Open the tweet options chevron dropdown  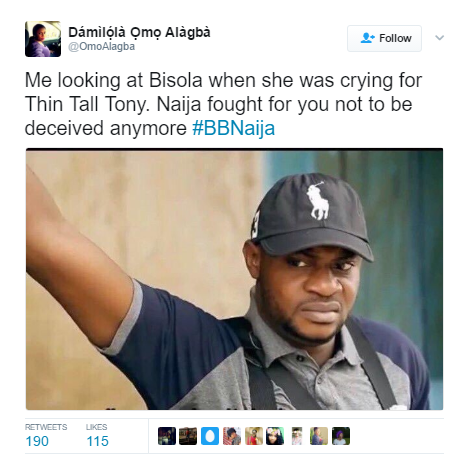tap(439, 38)
